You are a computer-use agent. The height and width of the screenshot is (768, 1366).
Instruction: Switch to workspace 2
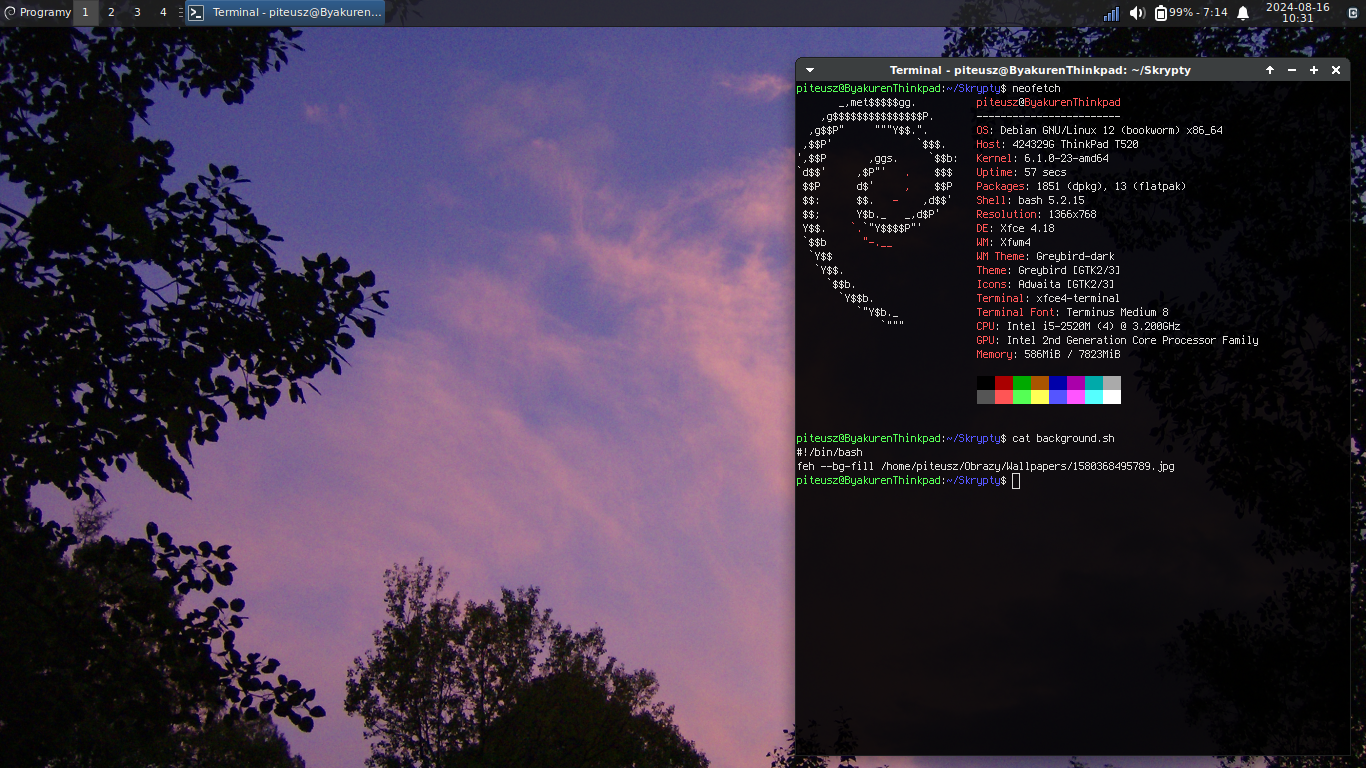[111, 13]
